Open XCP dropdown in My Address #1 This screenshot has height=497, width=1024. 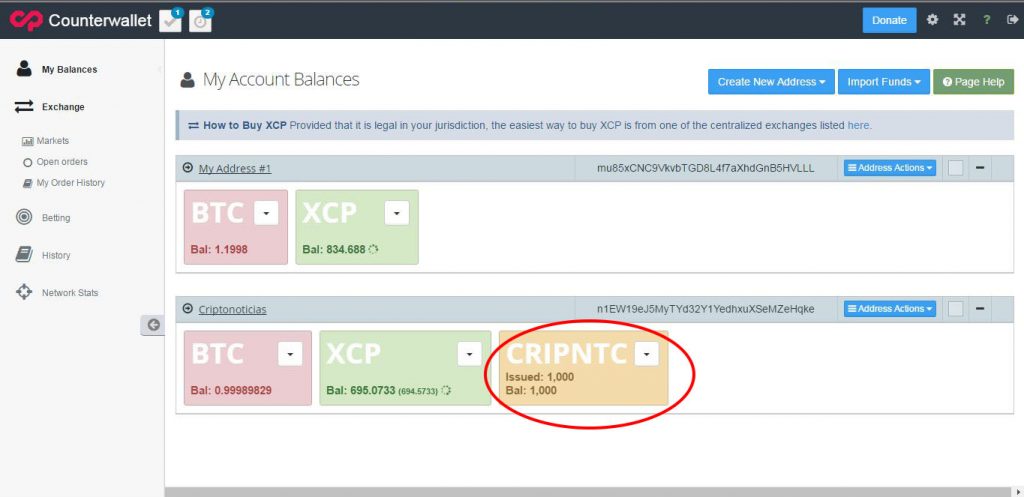(397, 213)
